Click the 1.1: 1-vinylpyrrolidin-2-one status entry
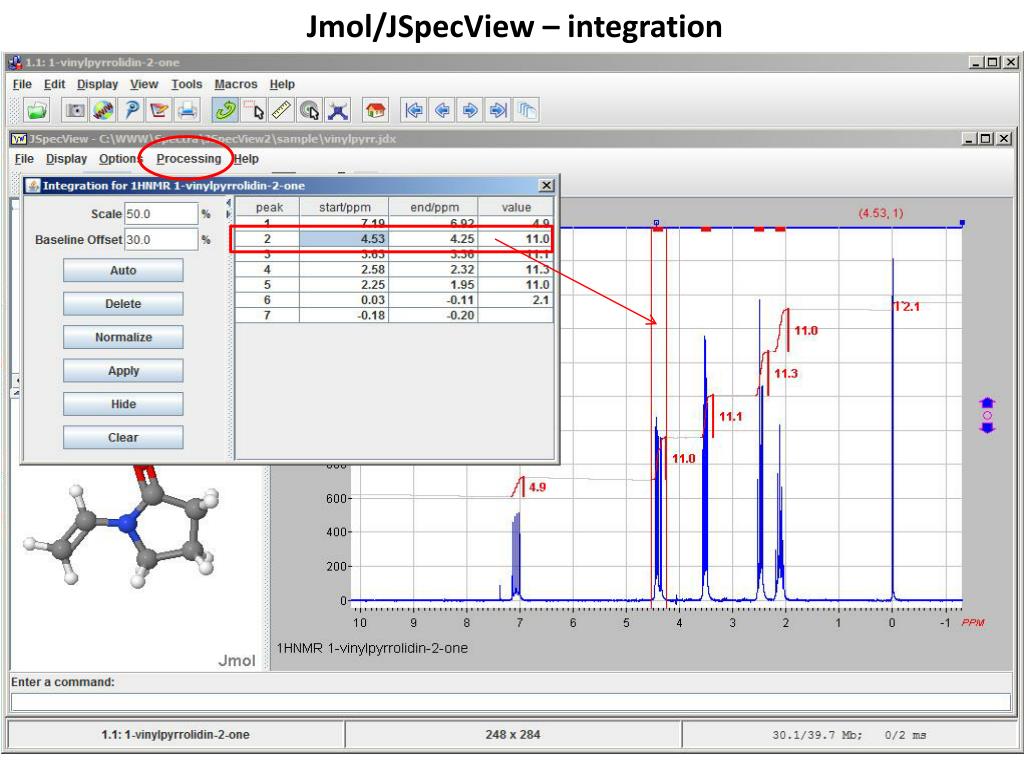Viewport: 1024px width, 768px height. pos(175,735)
